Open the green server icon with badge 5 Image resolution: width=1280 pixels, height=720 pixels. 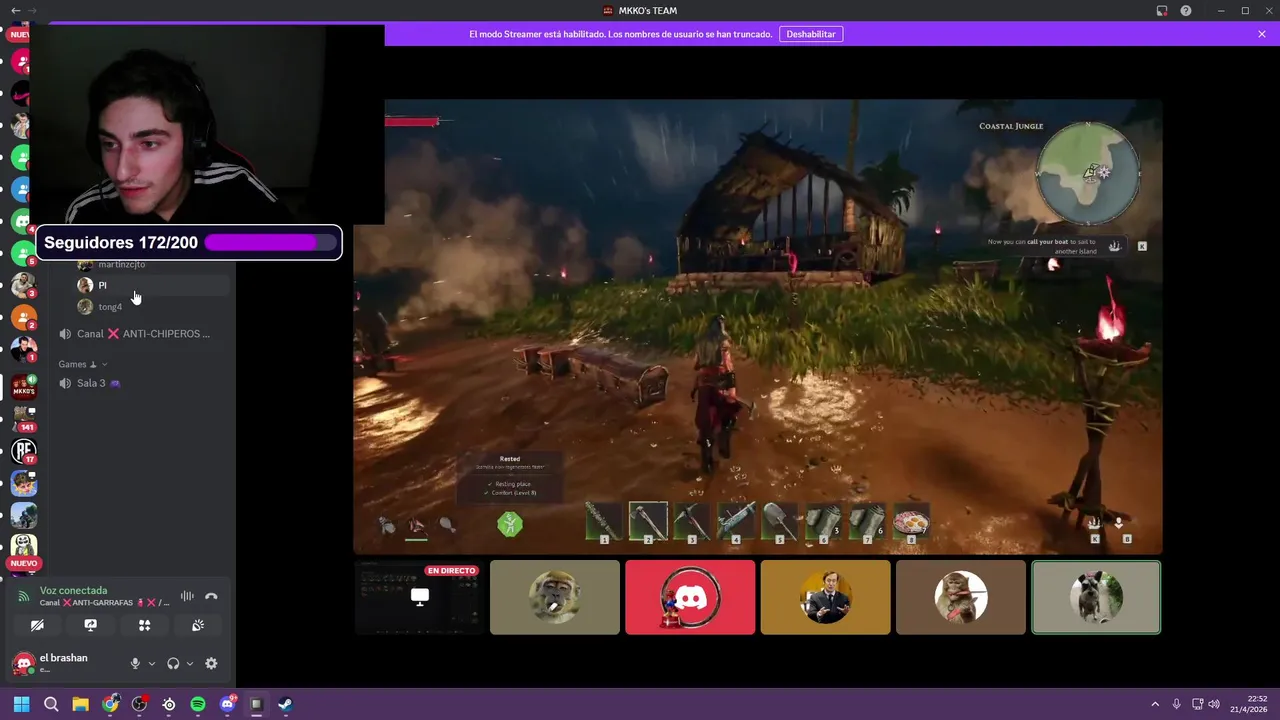pyautogui.click(x=24, y=253)
